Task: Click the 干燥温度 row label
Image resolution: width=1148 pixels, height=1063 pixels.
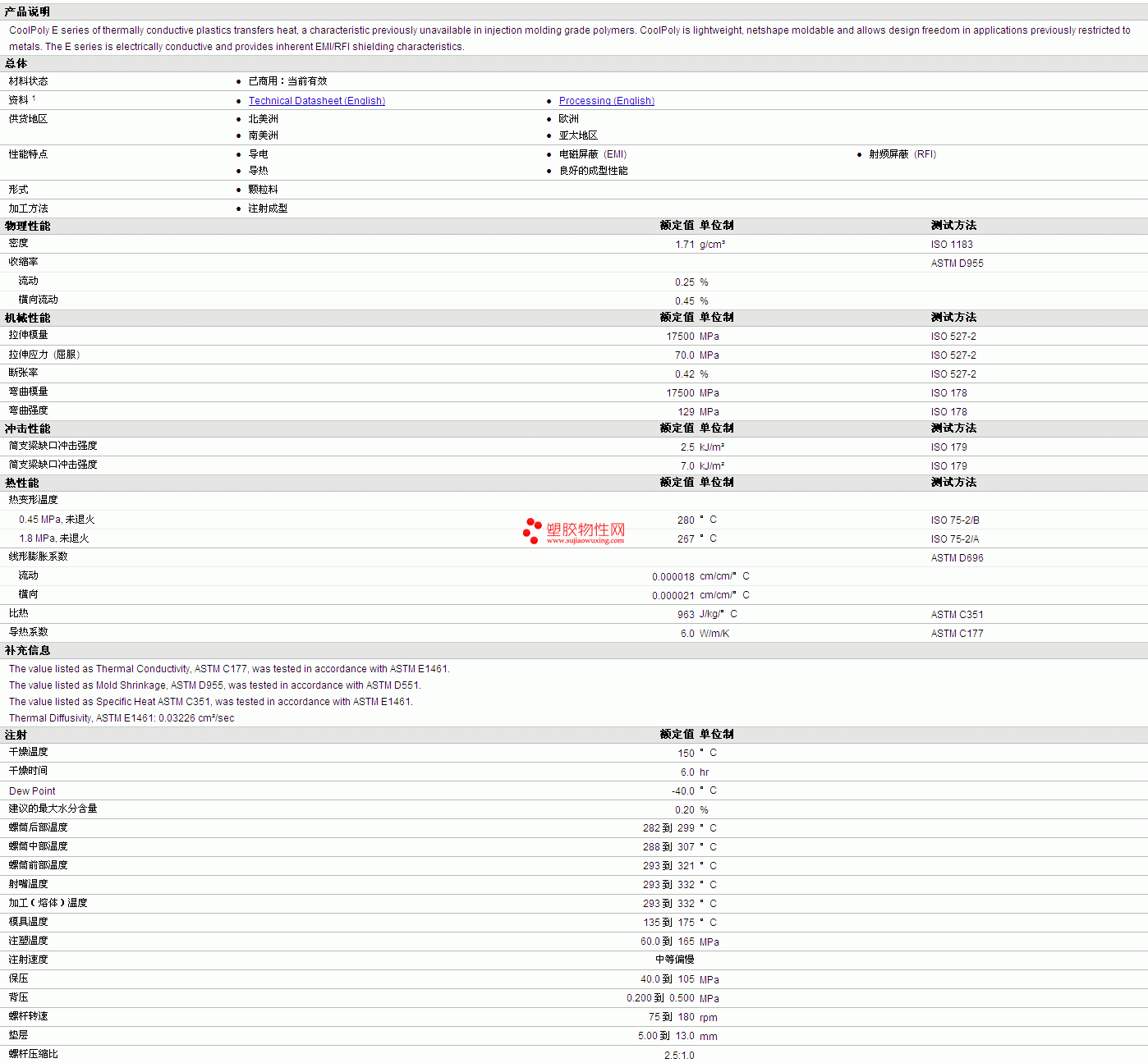Action: point(29,752)
